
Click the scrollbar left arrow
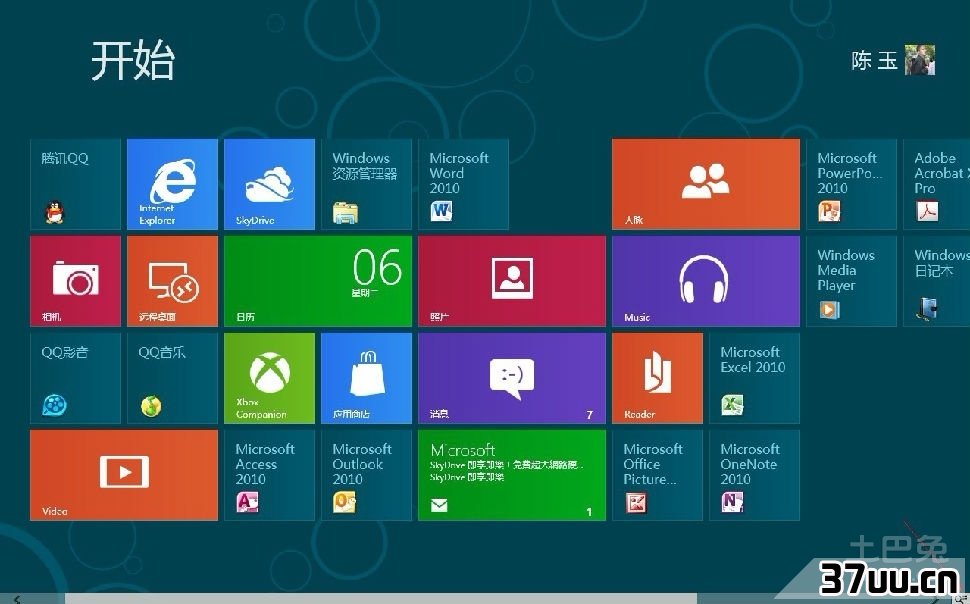tap(17, 598)
